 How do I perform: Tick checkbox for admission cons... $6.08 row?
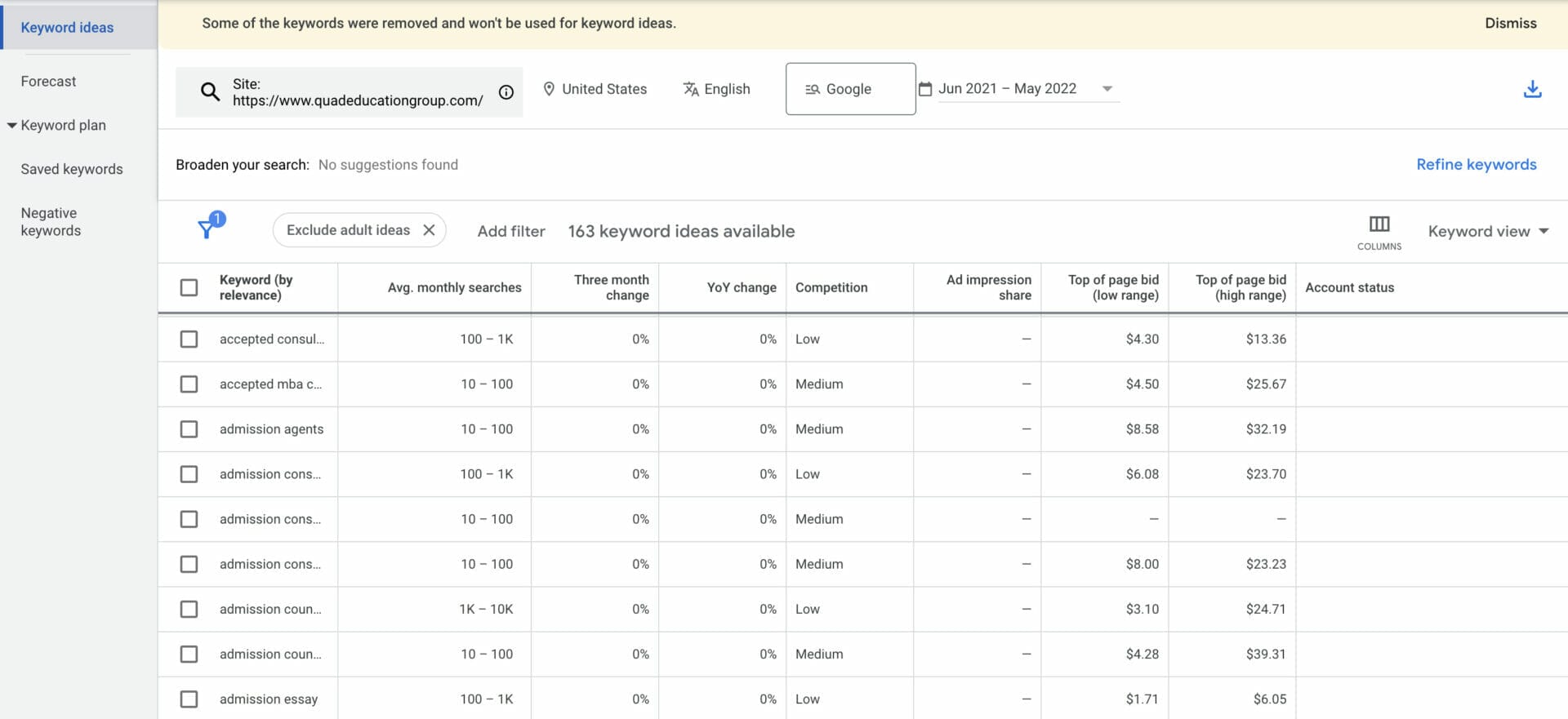189,473
